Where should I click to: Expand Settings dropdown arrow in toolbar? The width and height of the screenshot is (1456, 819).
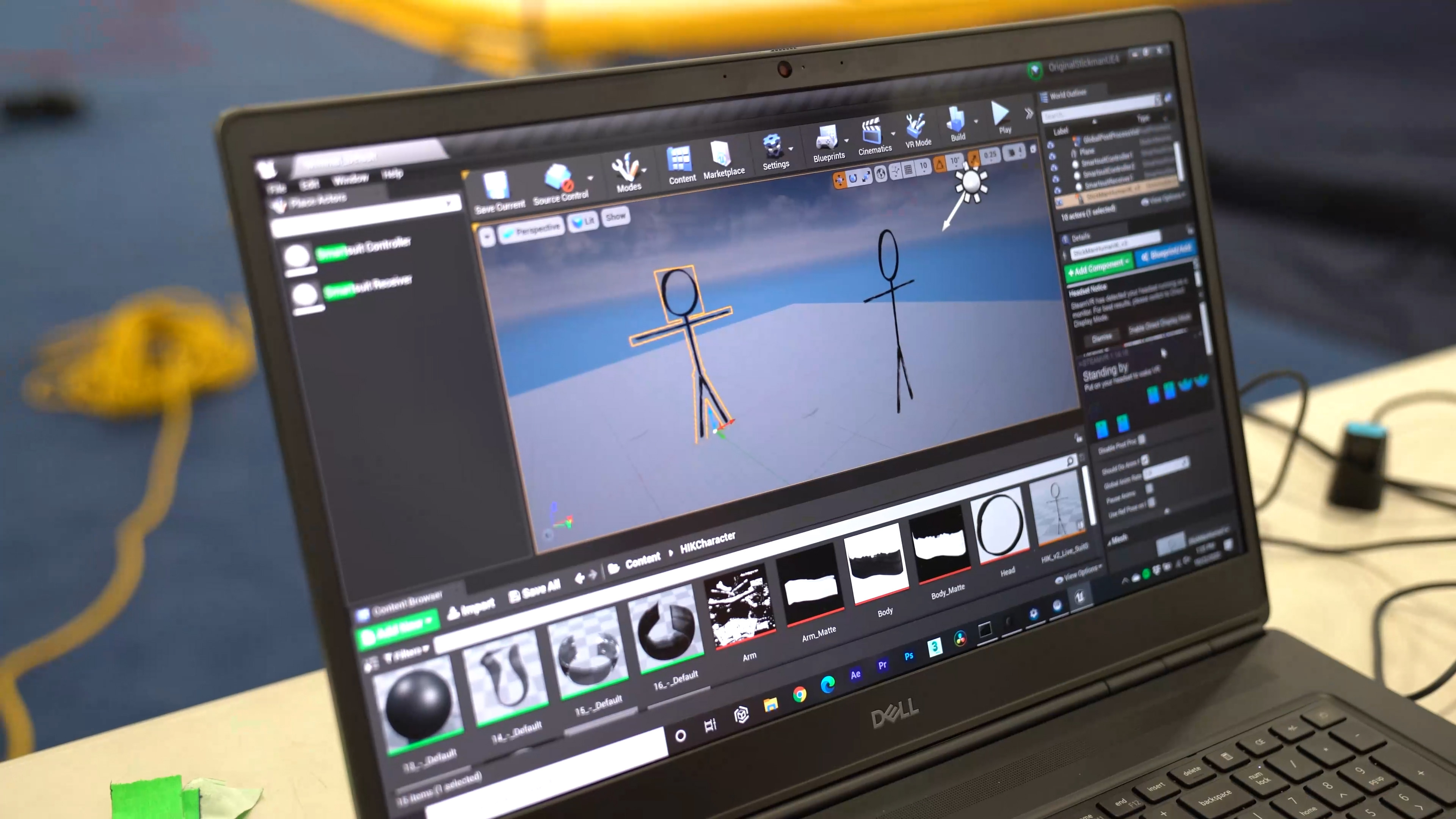[791, 149]
